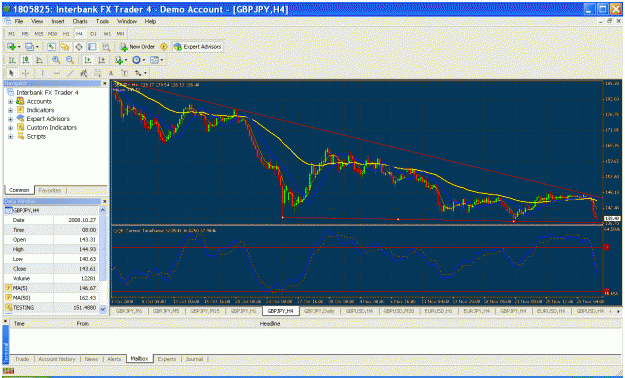Viewport: 625px width, 378px height.
Task: Open the GBPJPY,Daily chart tab
Action: [x=319, y=311]
